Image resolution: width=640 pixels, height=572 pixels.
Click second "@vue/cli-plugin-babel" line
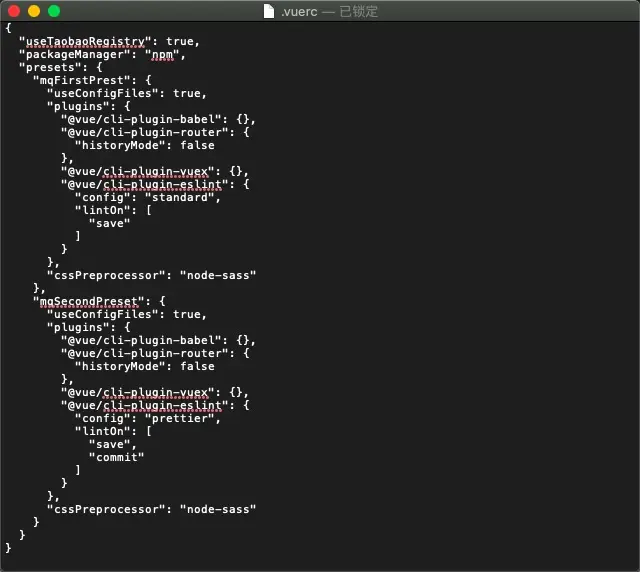pyautogui.click(x=158, y=341)
